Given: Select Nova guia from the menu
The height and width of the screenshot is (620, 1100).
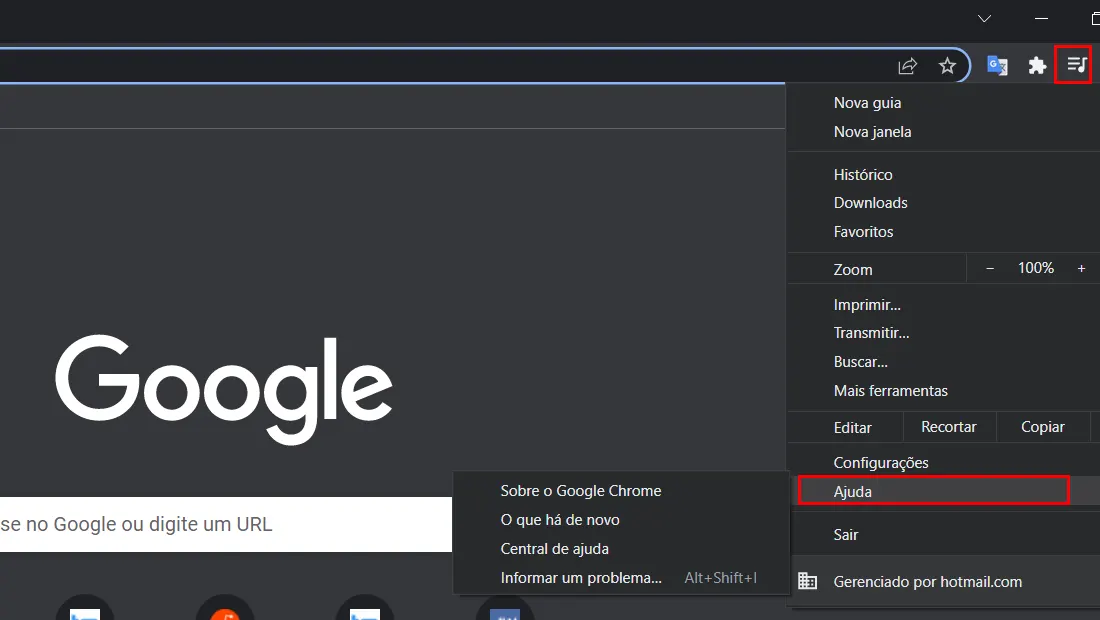Looking at the screenshot, I should click(x=944, y=103).
